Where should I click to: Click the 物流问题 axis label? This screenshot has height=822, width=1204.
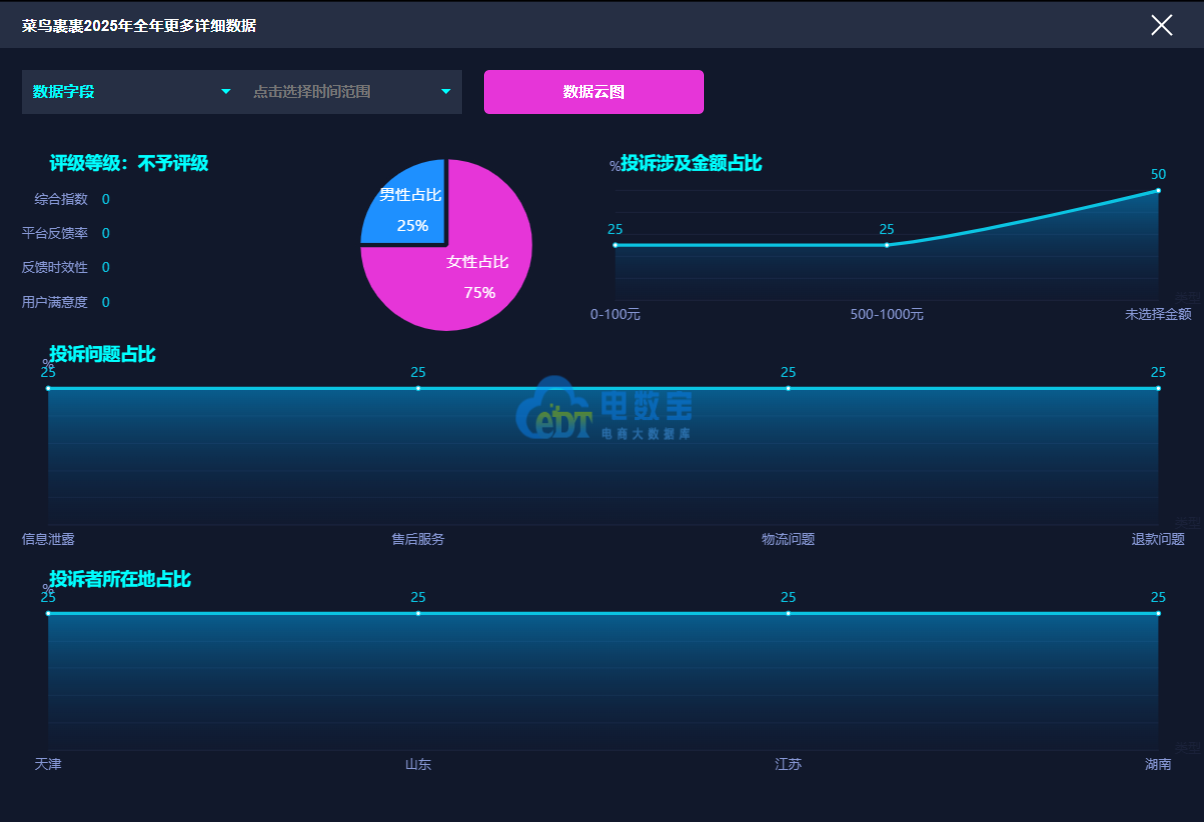788,539
